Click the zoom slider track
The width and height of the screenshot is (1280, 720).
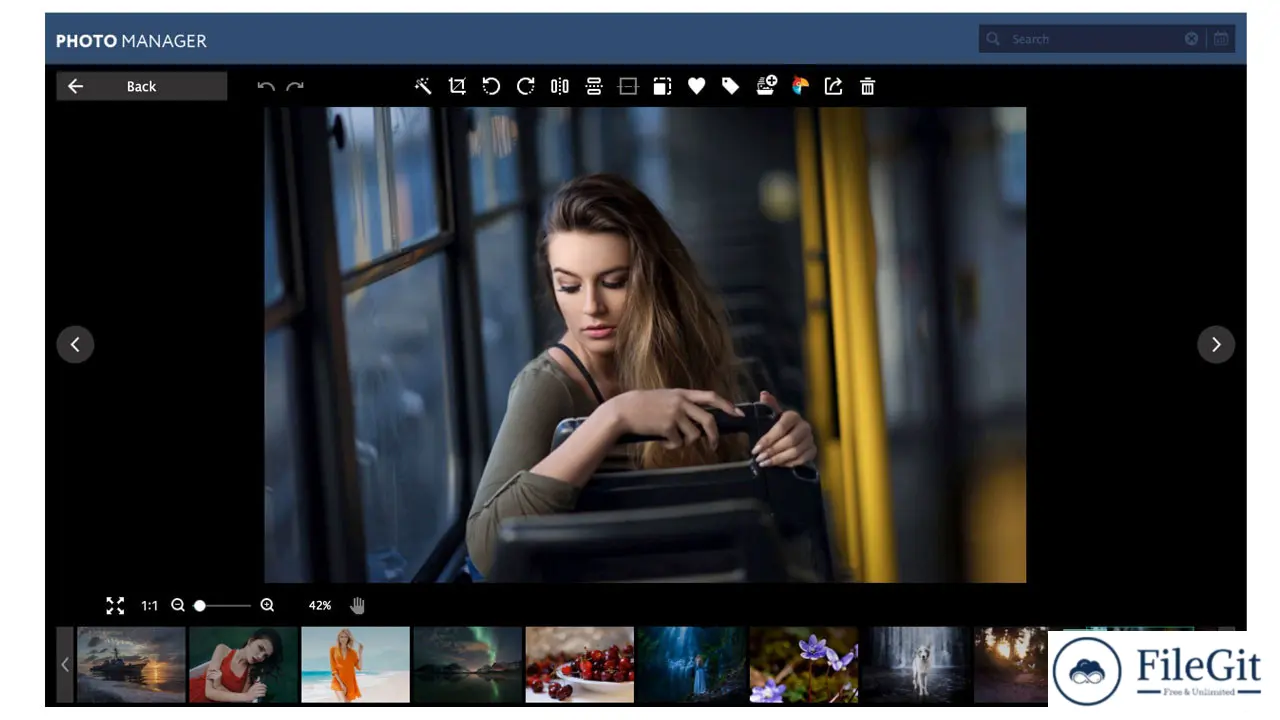[x=223, y=605]
